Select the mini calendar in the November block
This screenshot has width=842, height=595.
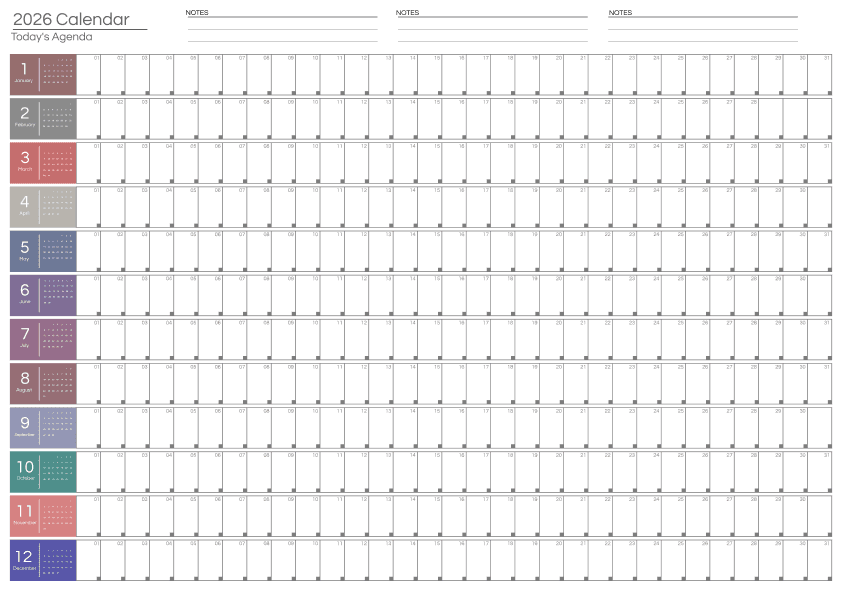(x=58, y=514)
